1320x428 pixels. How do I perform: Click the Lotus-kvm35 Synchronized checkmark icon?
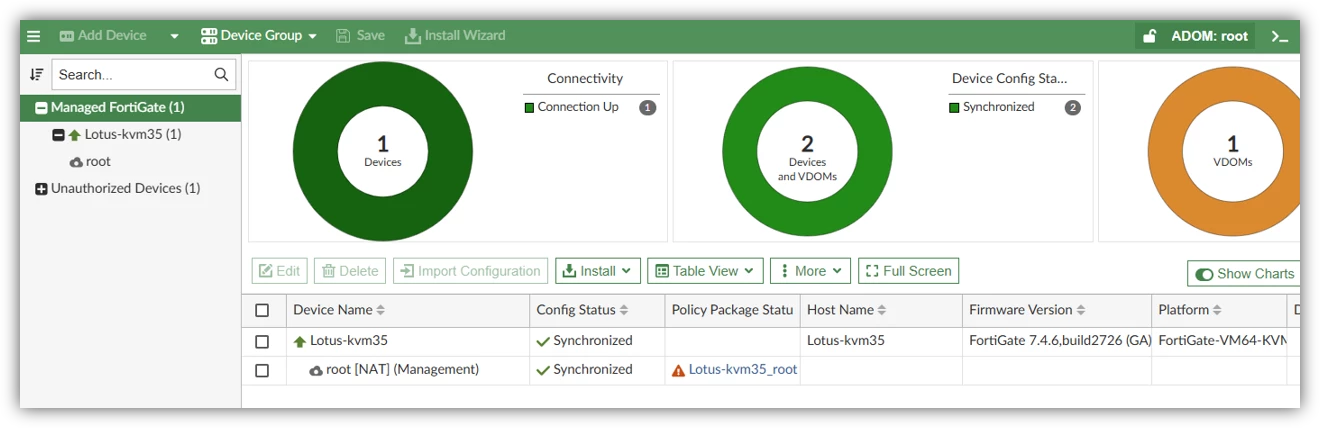point(543,342)
